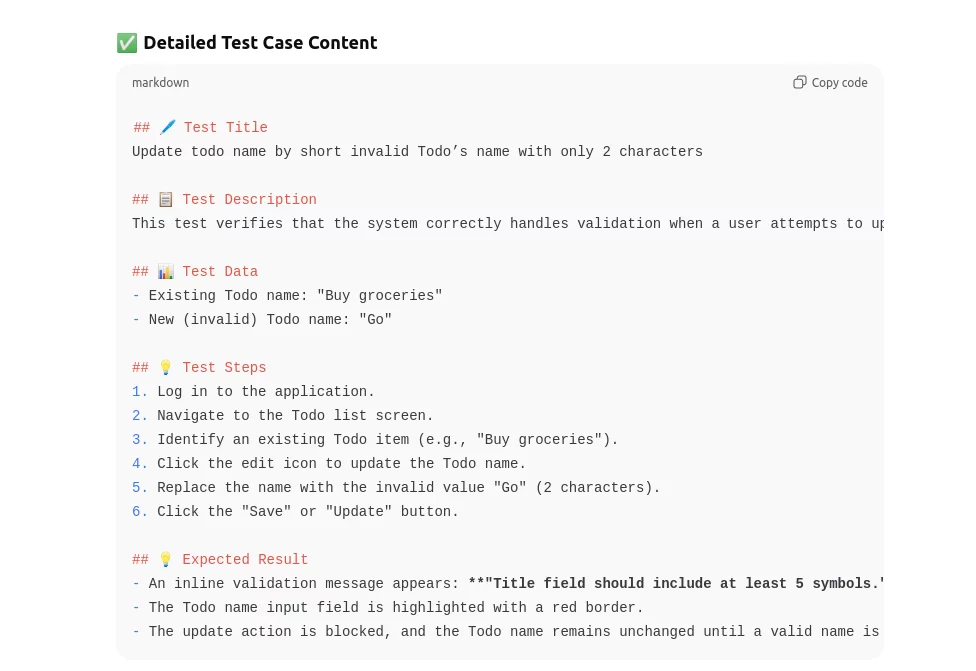The image size is (976, 671).
Task: Click the Detailed Test Case Content heading
Action: [260, 43]
